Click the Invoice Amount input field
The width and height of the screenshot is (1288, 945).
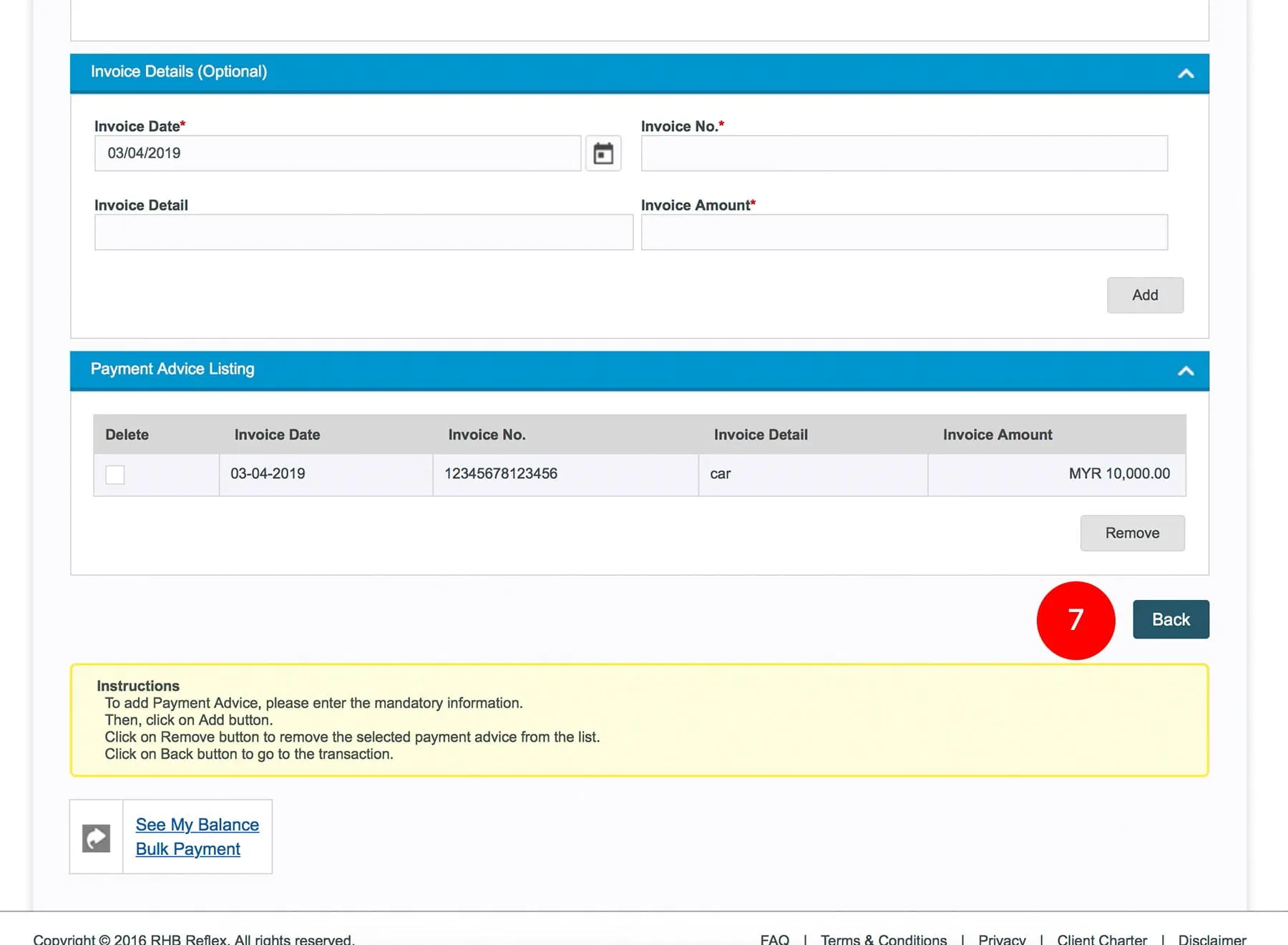coord(904,232)
